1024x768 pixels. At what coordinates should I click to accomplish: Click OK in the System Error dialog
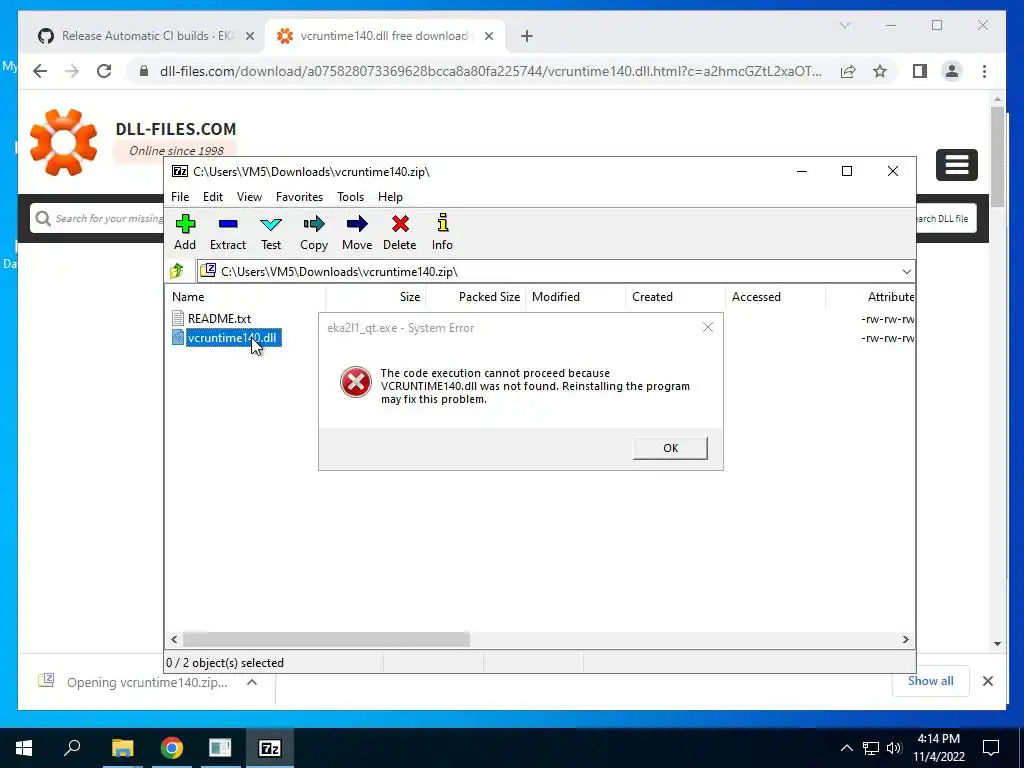(670, 448)
